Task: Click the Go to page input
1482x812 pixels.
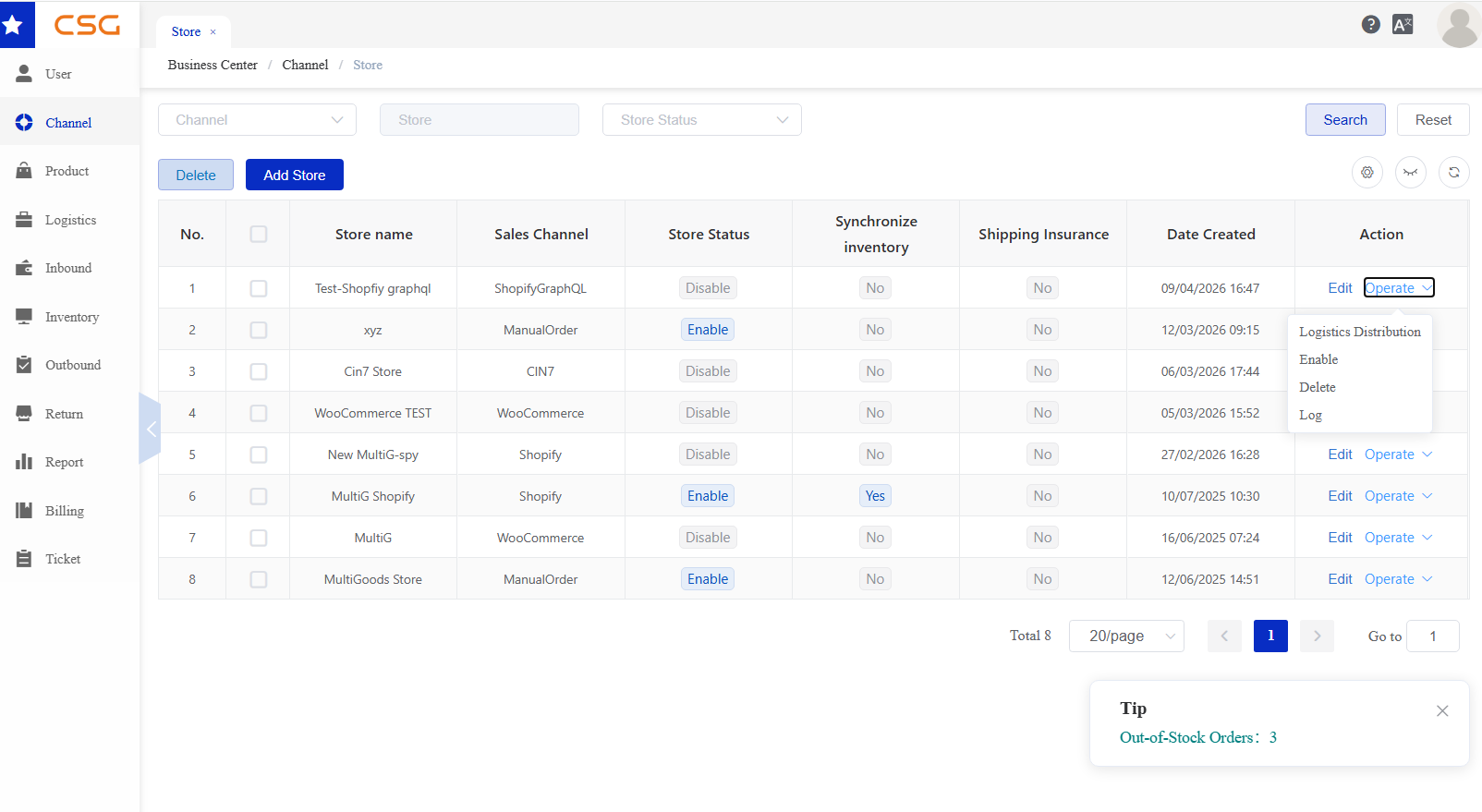Action: tap(1433, 636)
